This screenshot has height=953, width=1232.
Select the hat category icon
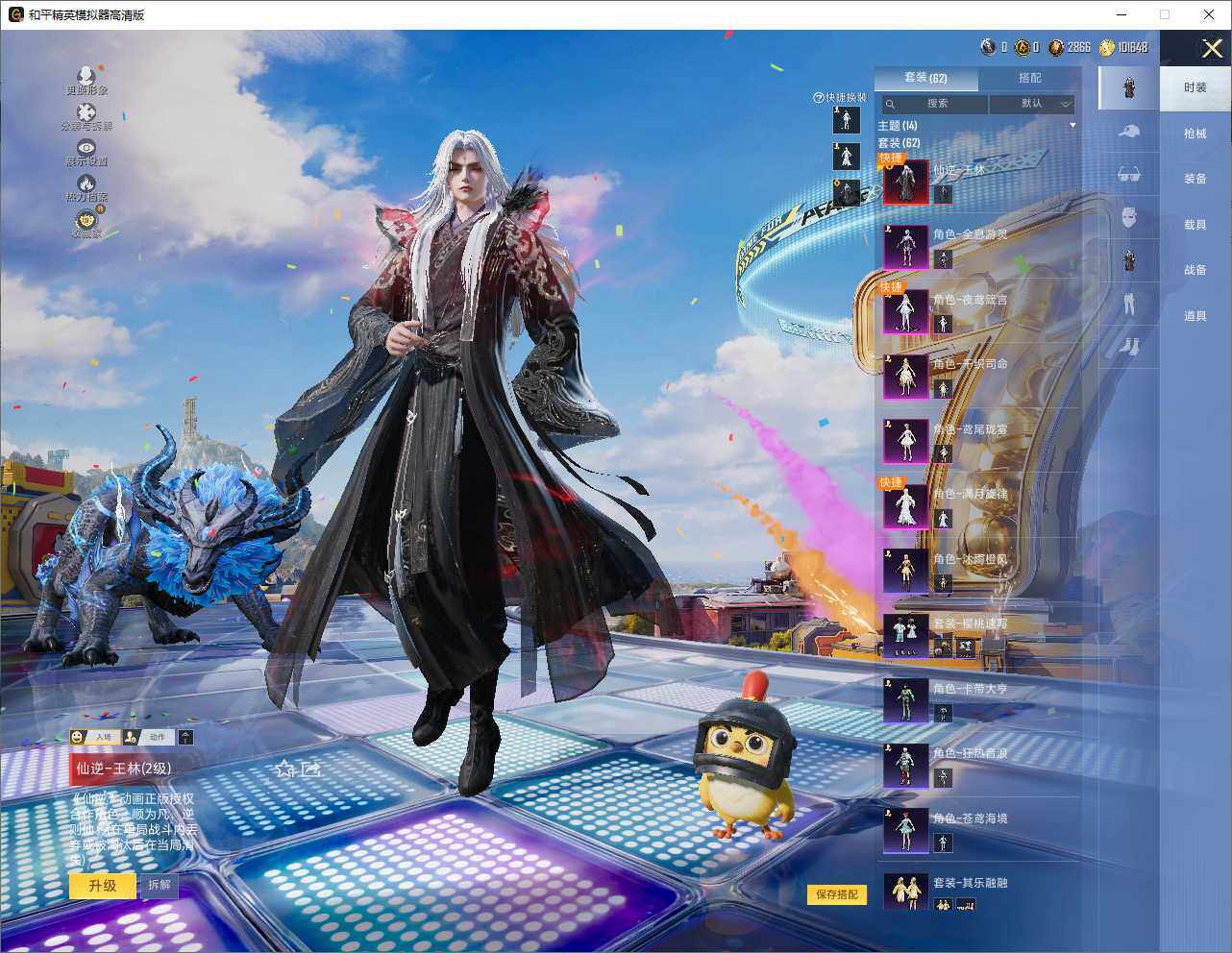1129,132
